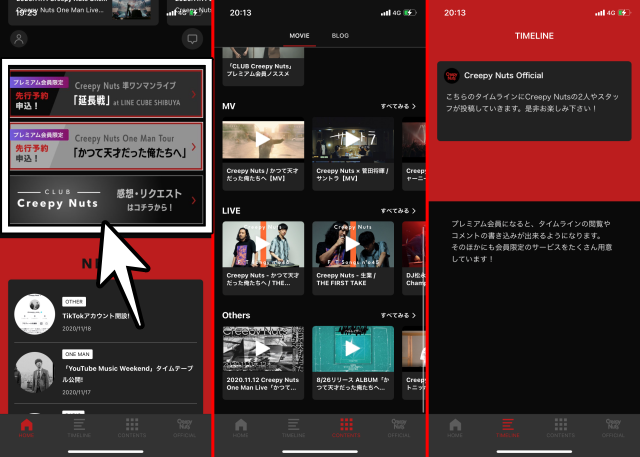Open the profile icon on left screen

click(x=19, y=39)
